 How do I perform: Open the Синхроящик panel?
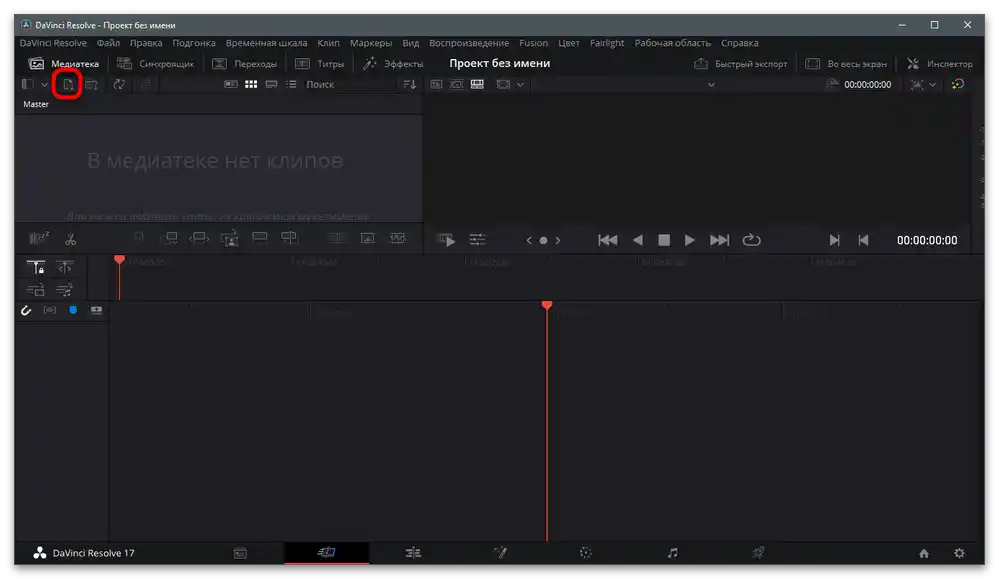155,64
